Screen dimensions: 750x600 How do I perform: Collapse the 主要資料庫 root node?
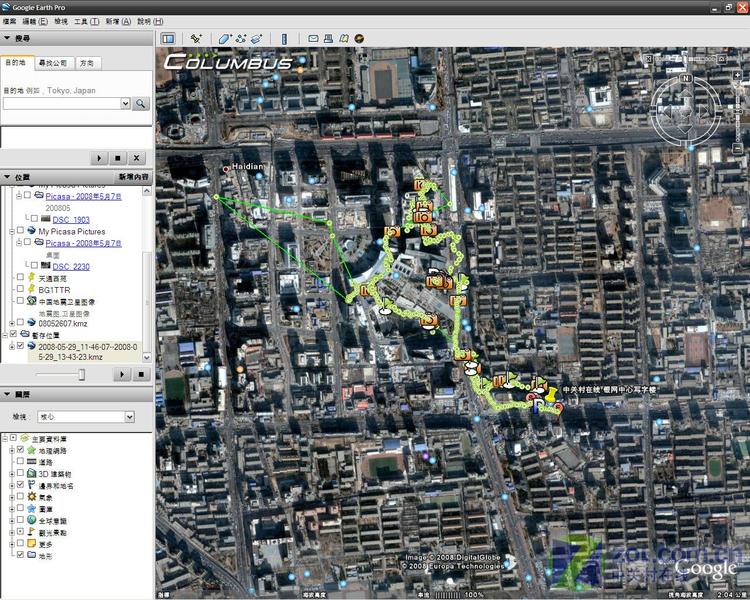[x=5, y=438]
